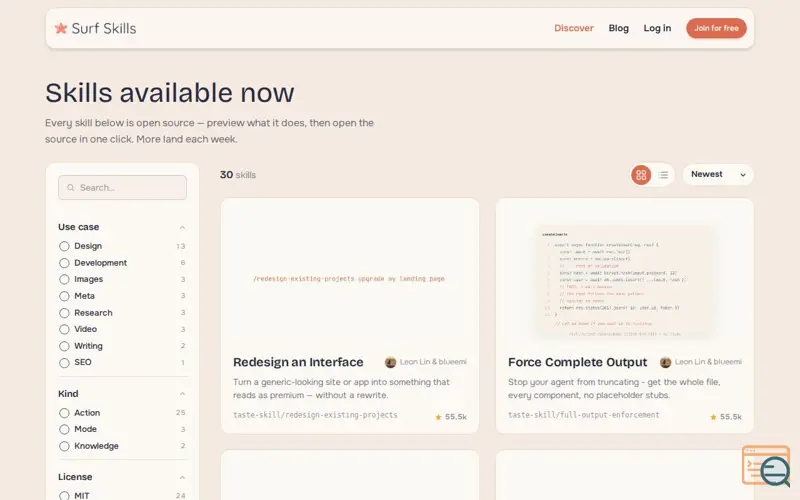
Task: Click into the skills Search field
Action: 122,188
